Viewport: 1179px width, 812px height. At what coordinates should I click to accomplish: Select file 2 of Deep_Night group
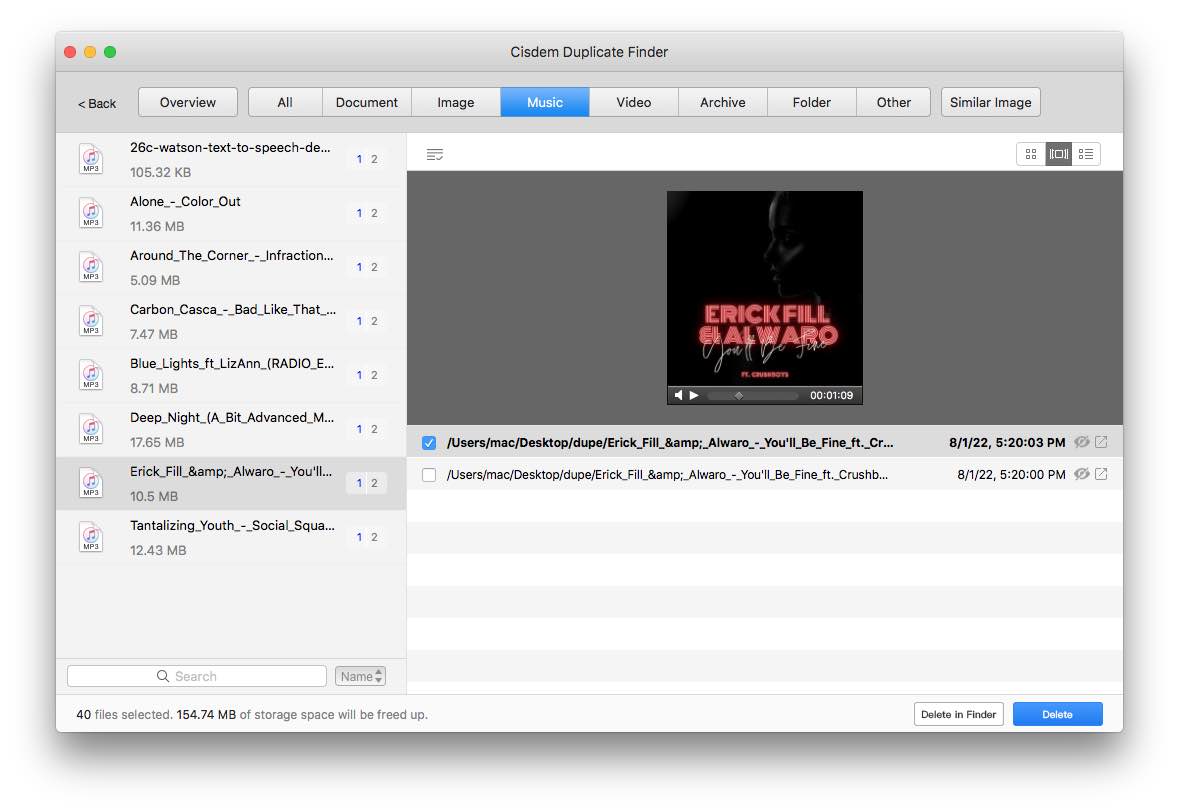pyautogui.click(x=374, y=430)
